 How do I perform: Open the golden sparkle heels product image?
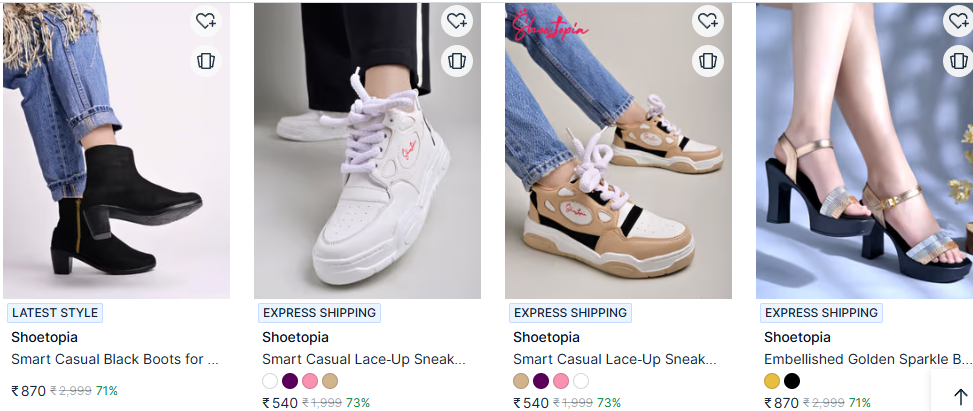pos(864,151)
